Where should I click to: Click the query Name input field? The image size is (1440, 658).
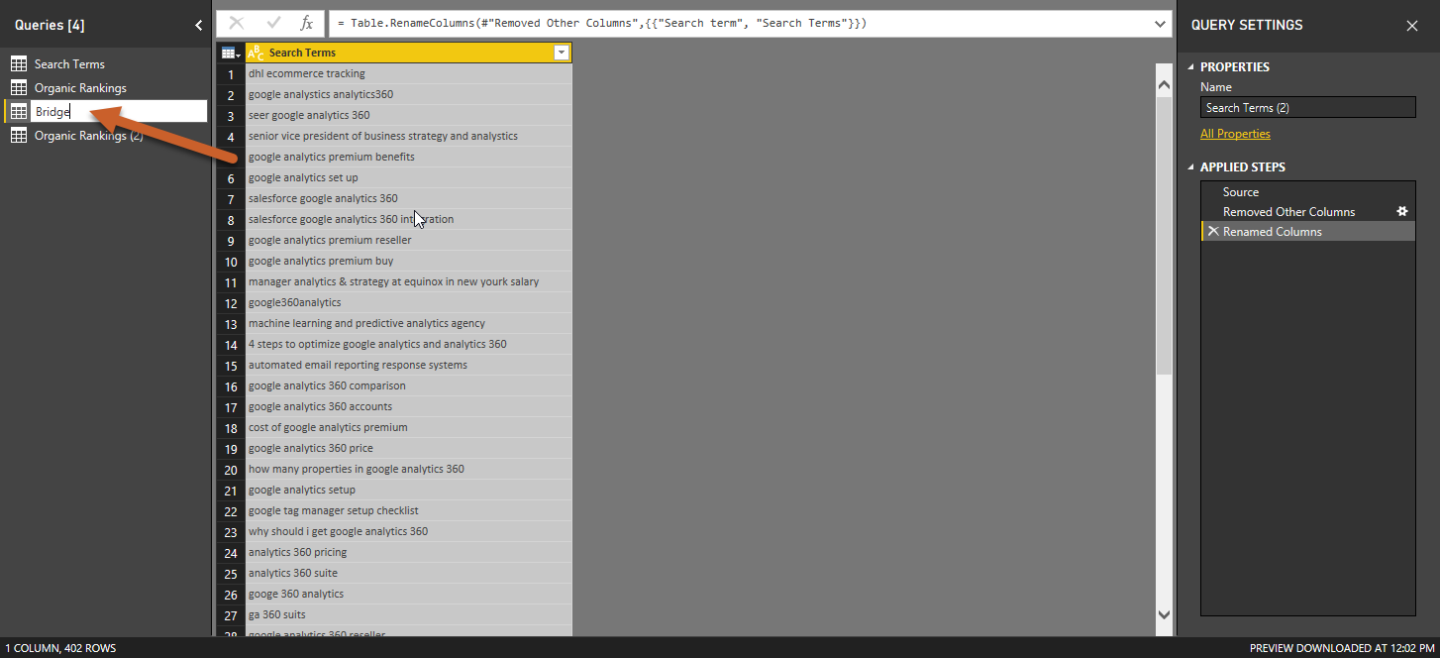coord(1307,107)
